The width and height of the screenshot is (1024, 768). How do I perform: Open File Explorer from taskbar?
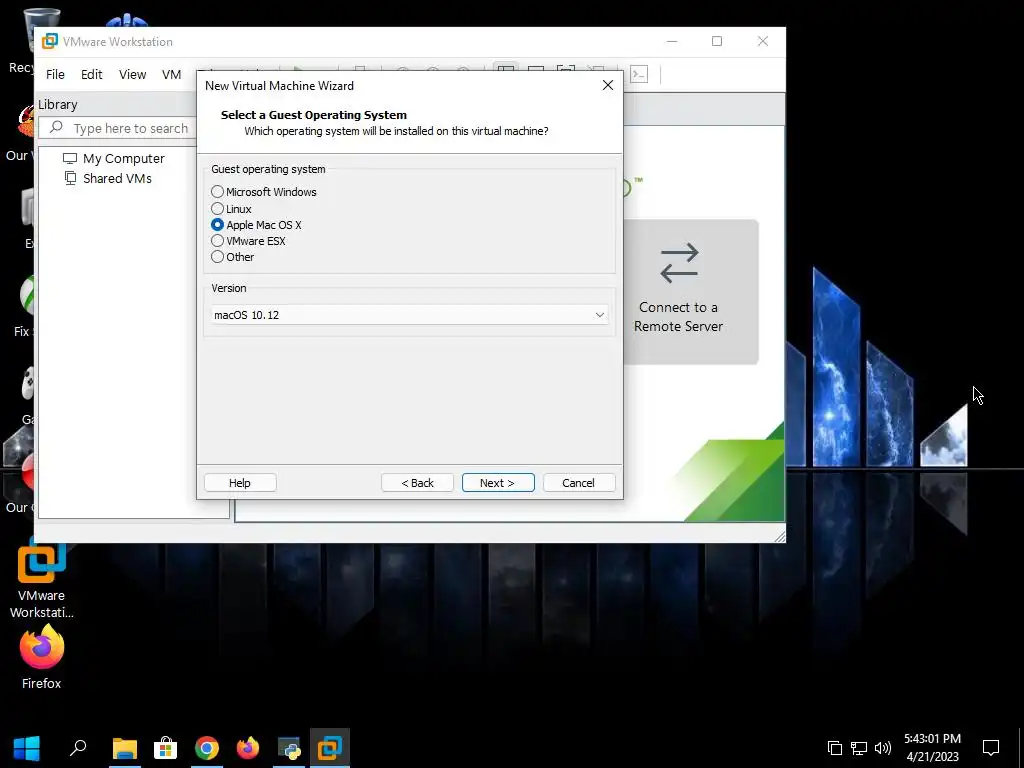(x=124, y=748)
